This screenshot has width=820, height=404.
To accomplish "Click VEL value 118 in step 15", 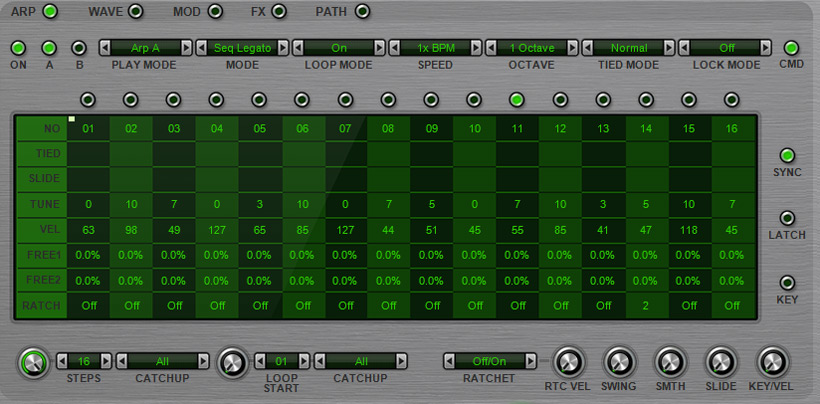I will tap(689, 230).
